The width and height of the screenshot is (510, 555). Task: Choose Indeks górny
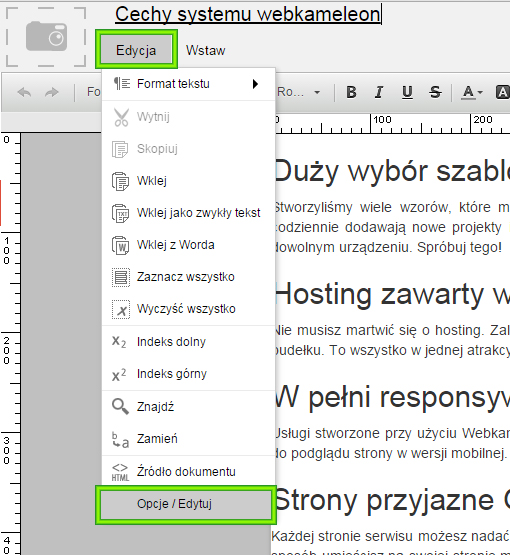click(189, 374)
